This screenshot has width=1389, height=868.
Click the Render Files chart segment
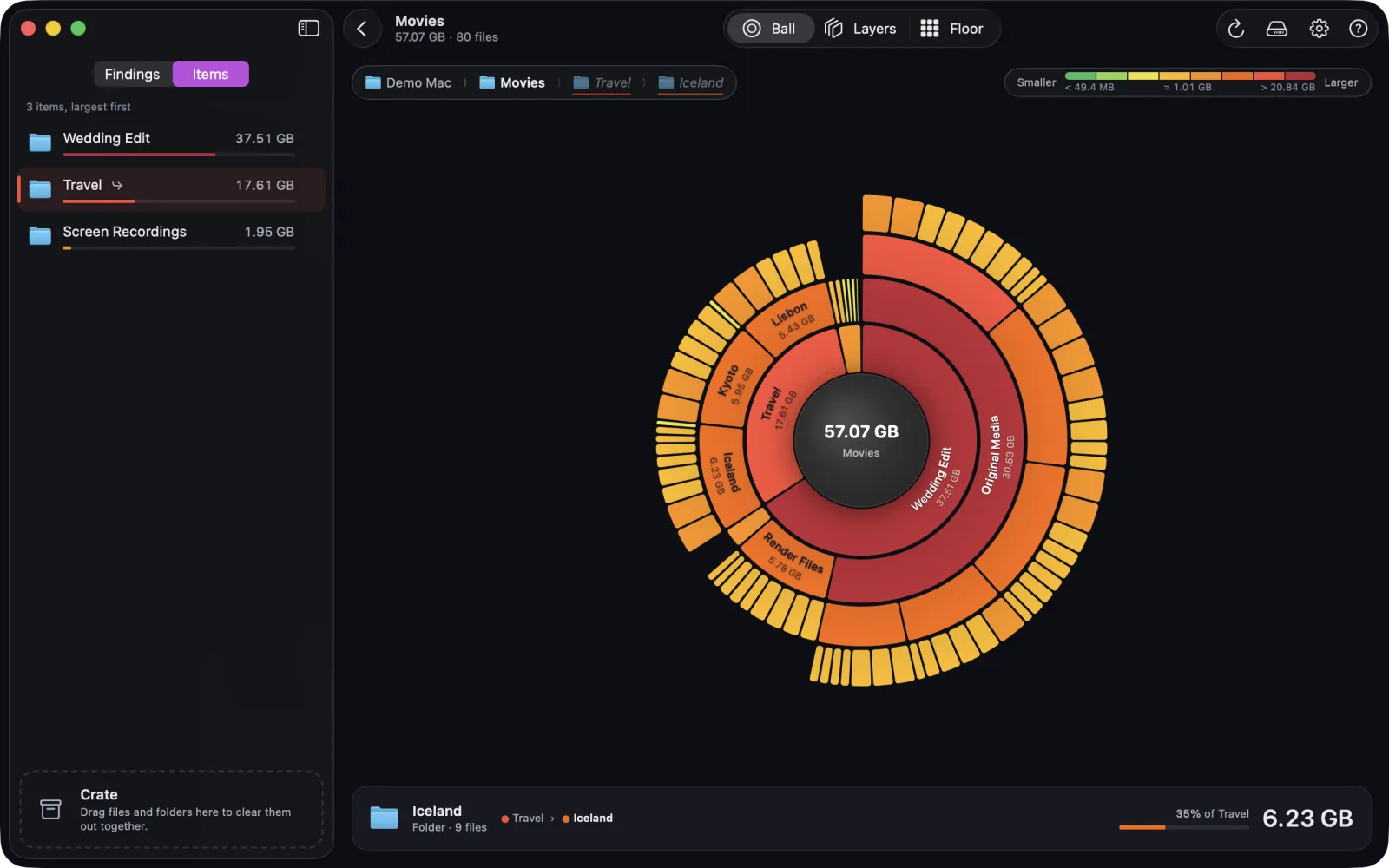[792, 556]
